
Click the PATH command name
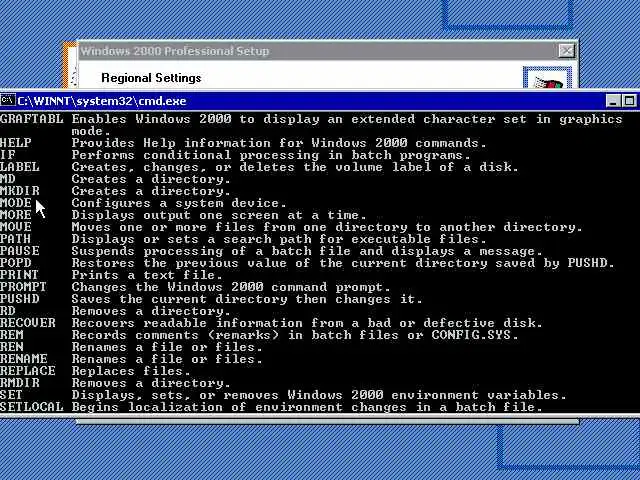pyautogui.click(x=16, y=239)
